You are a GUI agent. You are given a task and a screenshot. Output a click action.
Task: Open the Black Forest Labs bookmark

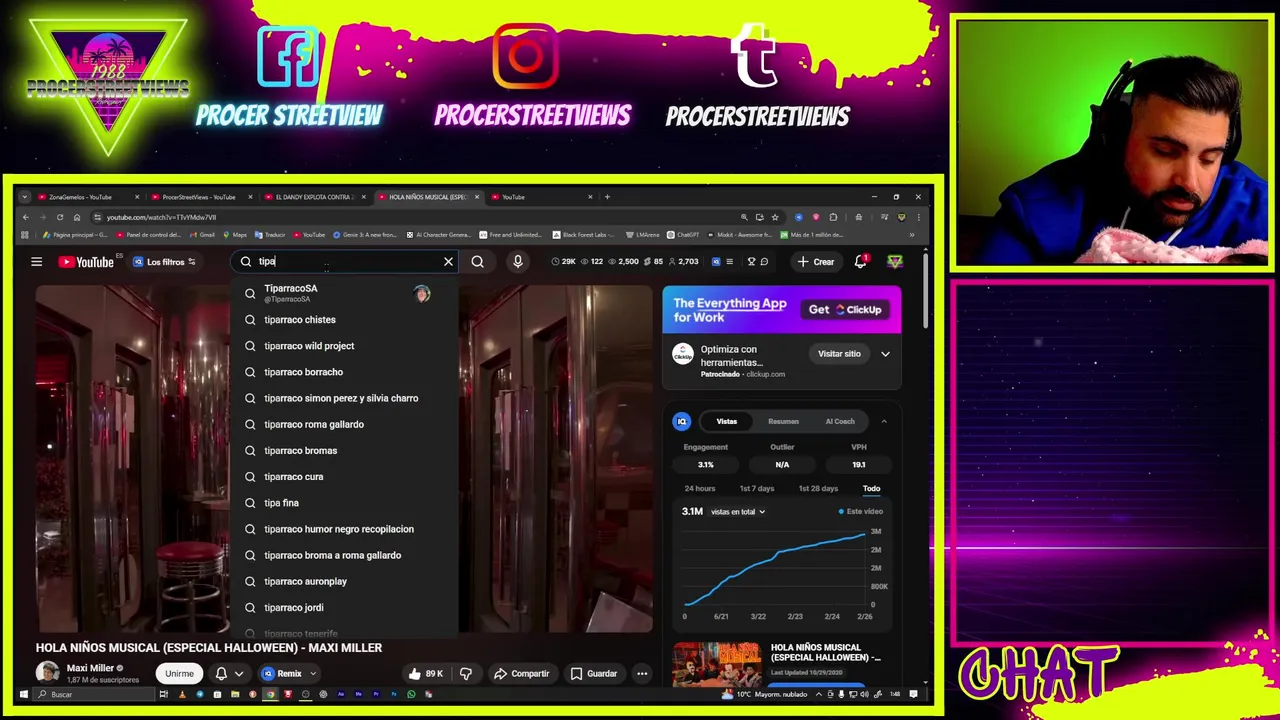click(x=585, y=235)
